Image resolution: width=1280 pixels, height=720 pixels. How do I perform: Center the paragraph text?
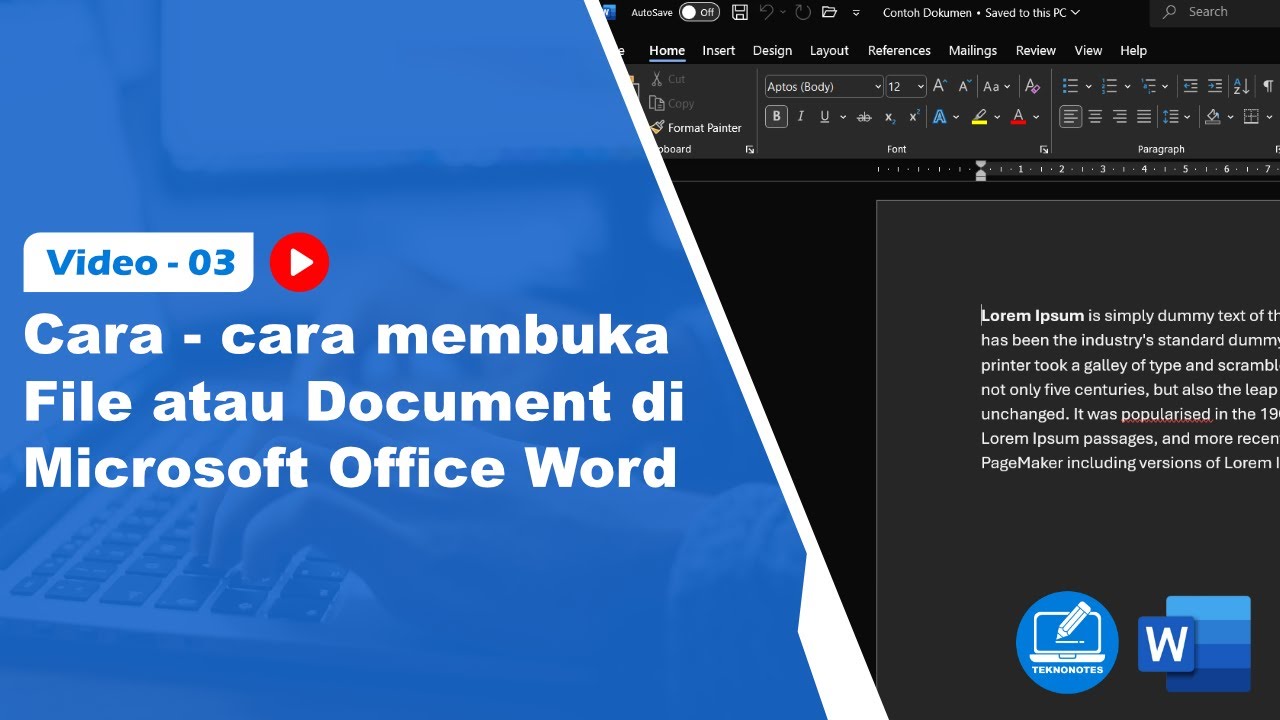(1095, 117)
